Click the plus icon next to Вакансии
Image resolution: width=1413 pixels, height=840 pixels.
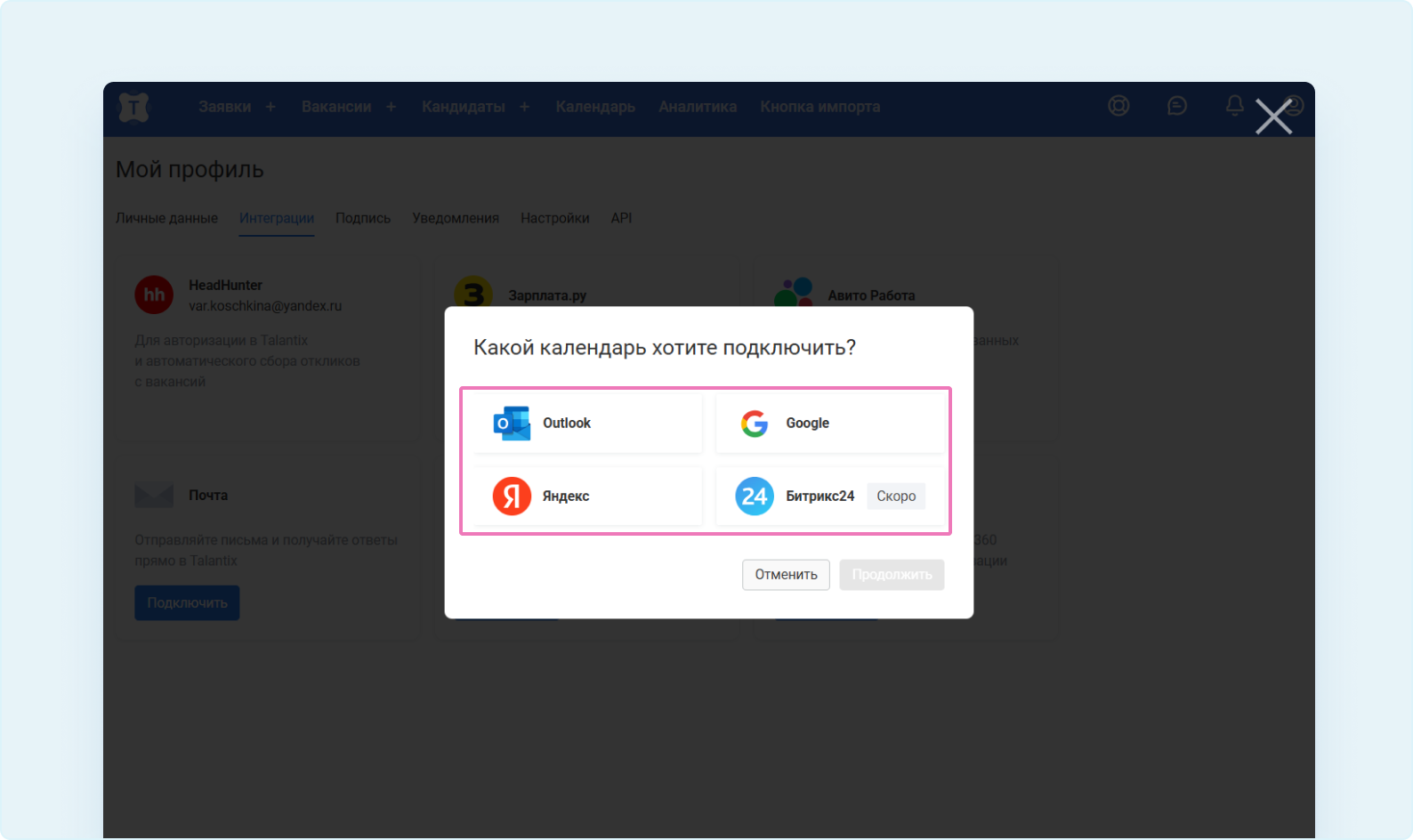[x=391, y=107]
